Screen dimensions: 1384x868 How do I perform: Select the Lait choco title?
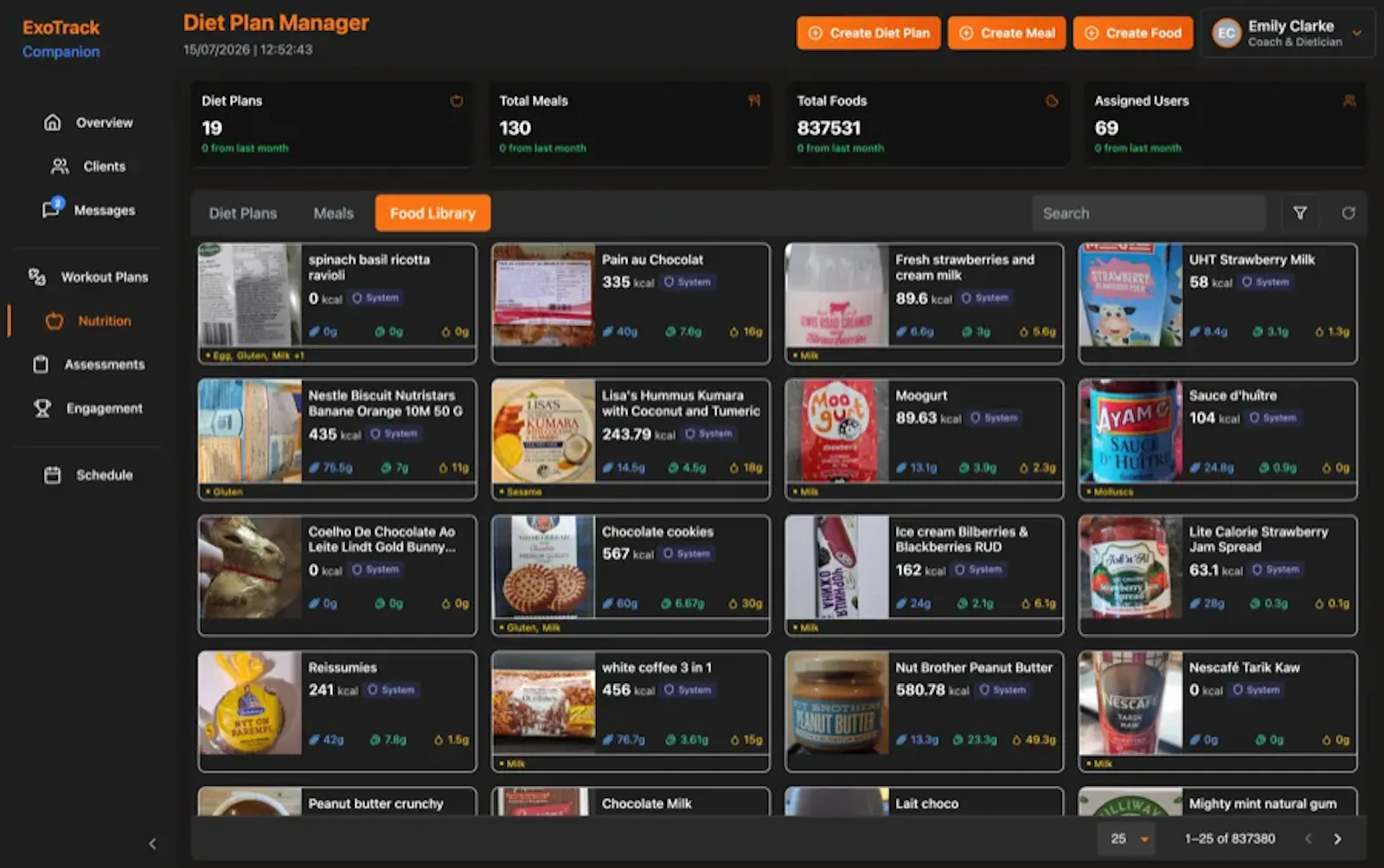pos(926,804)
